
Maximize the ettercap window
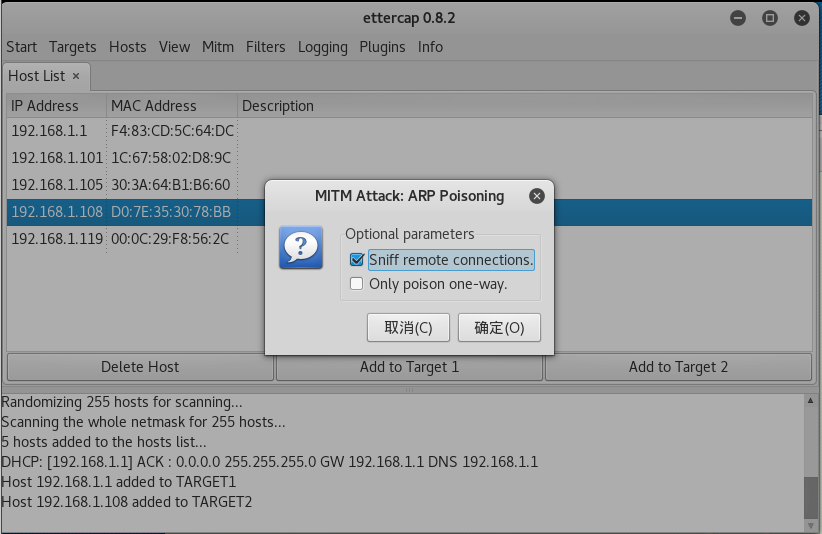770,18
